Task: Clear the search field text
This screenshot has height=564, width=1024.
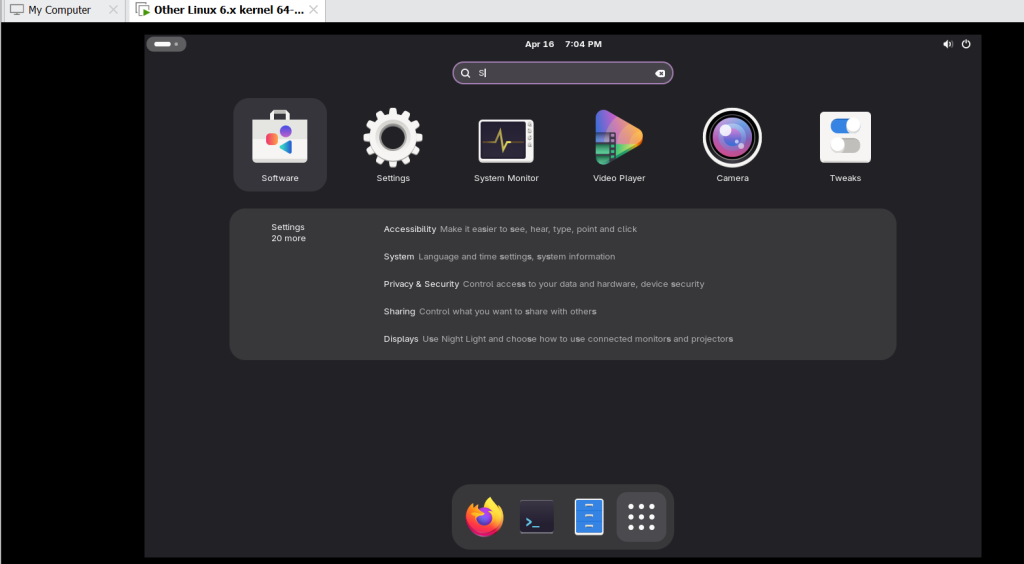Action: coord(660,73)
